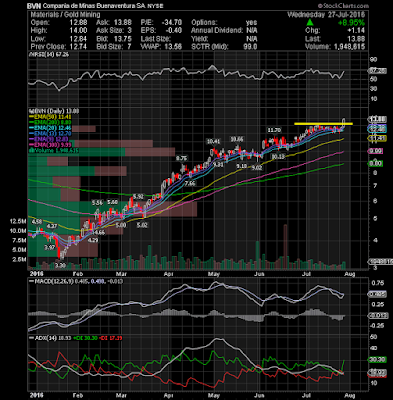The height and width of the screenshot is (400, 393).
Task: Click the 2.5M volume axis label
Action: tap(19, 259)
